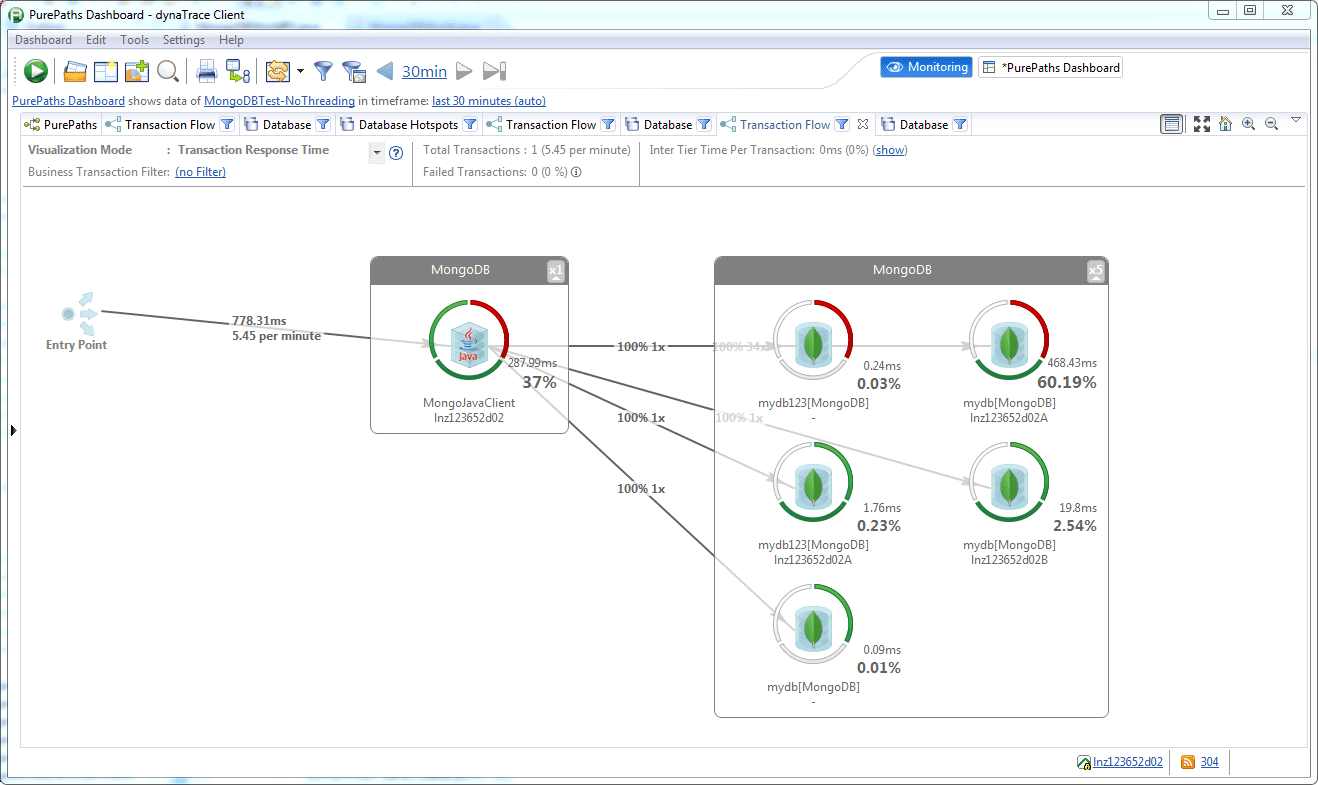Select the mydb[MongoDB] node showing 0.01%

pos(814,624)
